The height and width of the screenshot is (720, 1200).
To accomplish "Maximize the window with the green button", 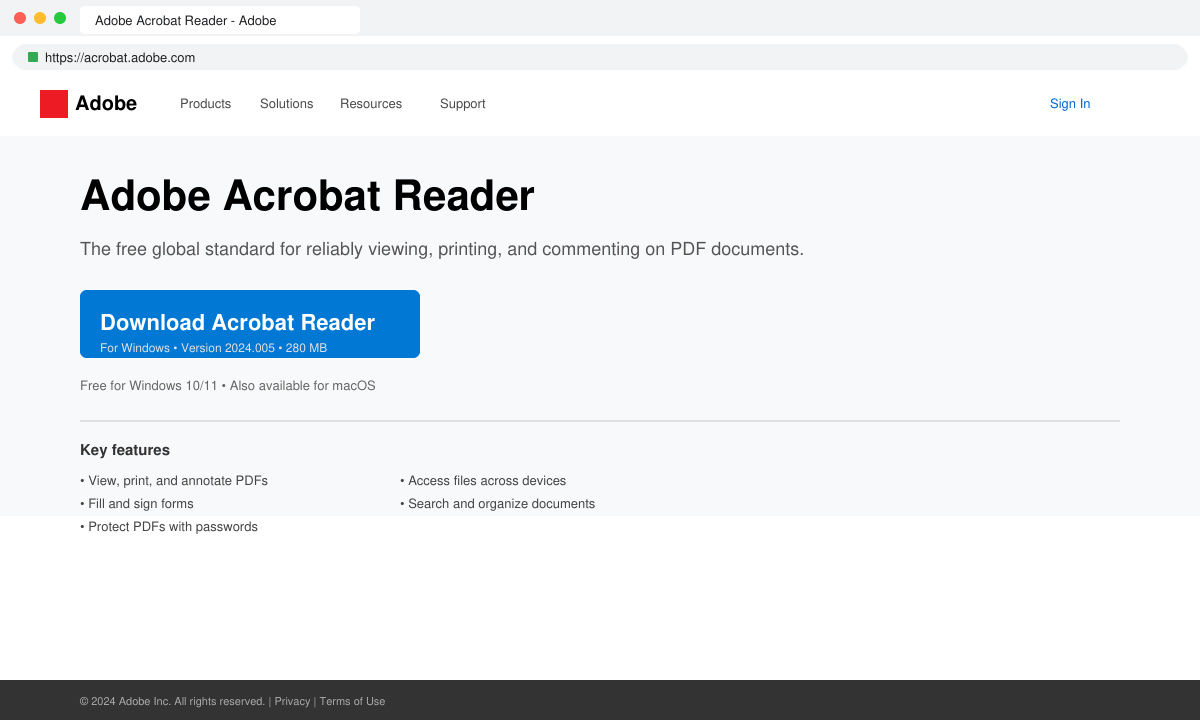I will tap(60, 18).
